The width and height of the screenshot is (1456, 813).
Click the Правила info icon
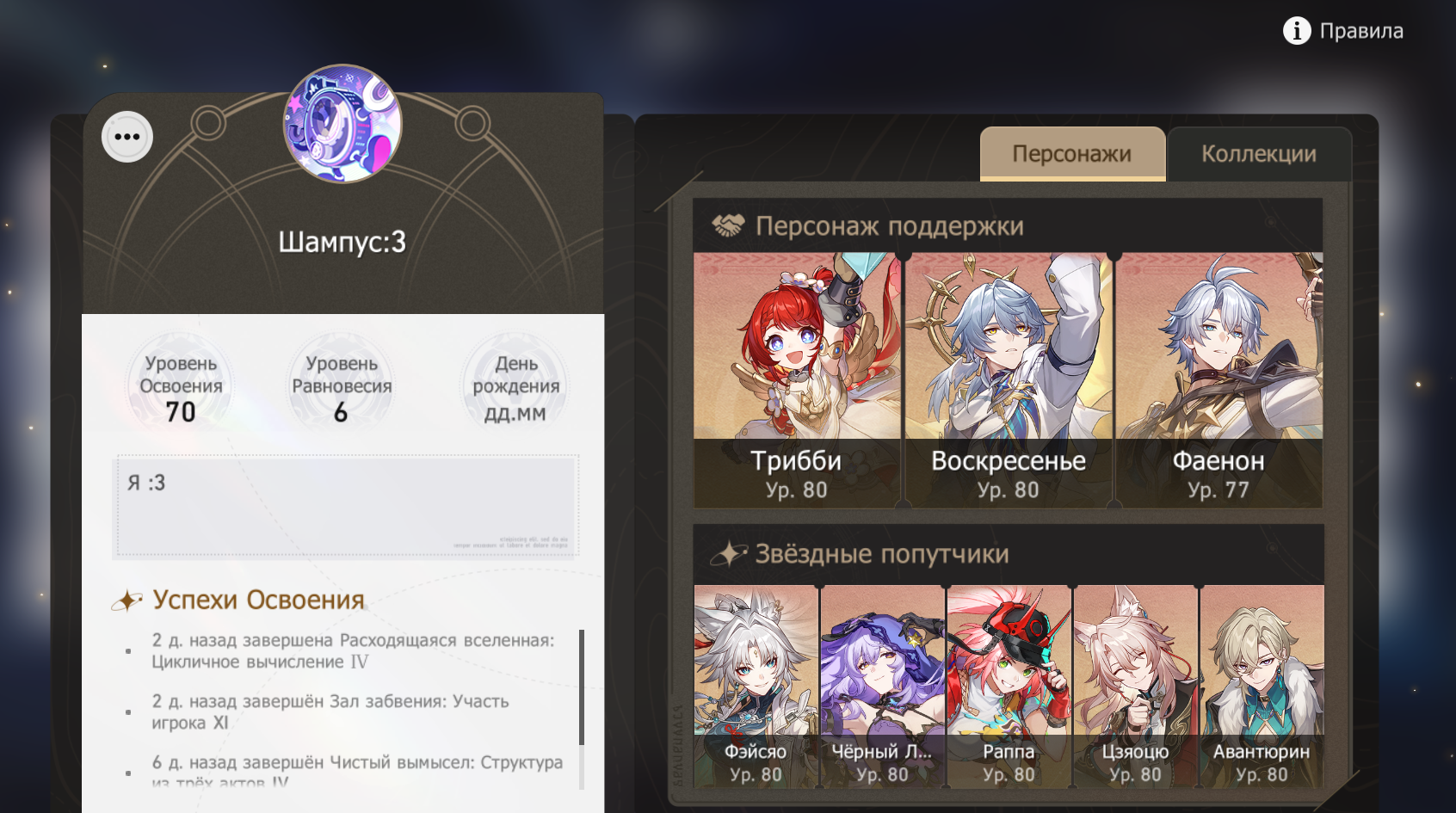point(1296,31)
